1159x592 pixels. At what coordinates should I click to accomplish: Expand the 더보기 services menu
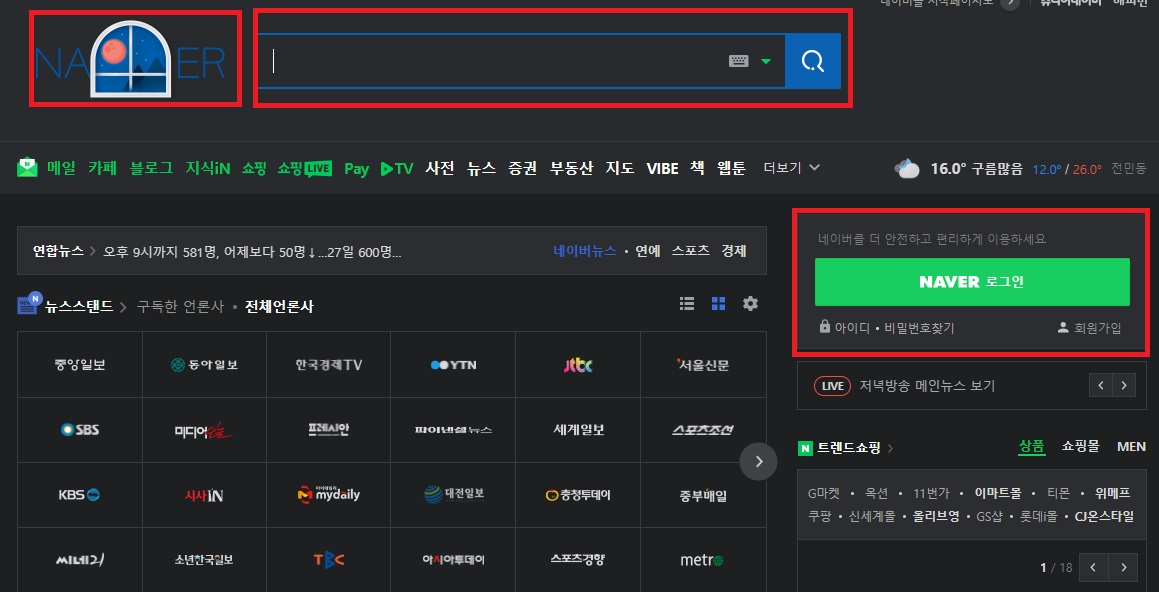pyautogui.click(x=792, y=168)
